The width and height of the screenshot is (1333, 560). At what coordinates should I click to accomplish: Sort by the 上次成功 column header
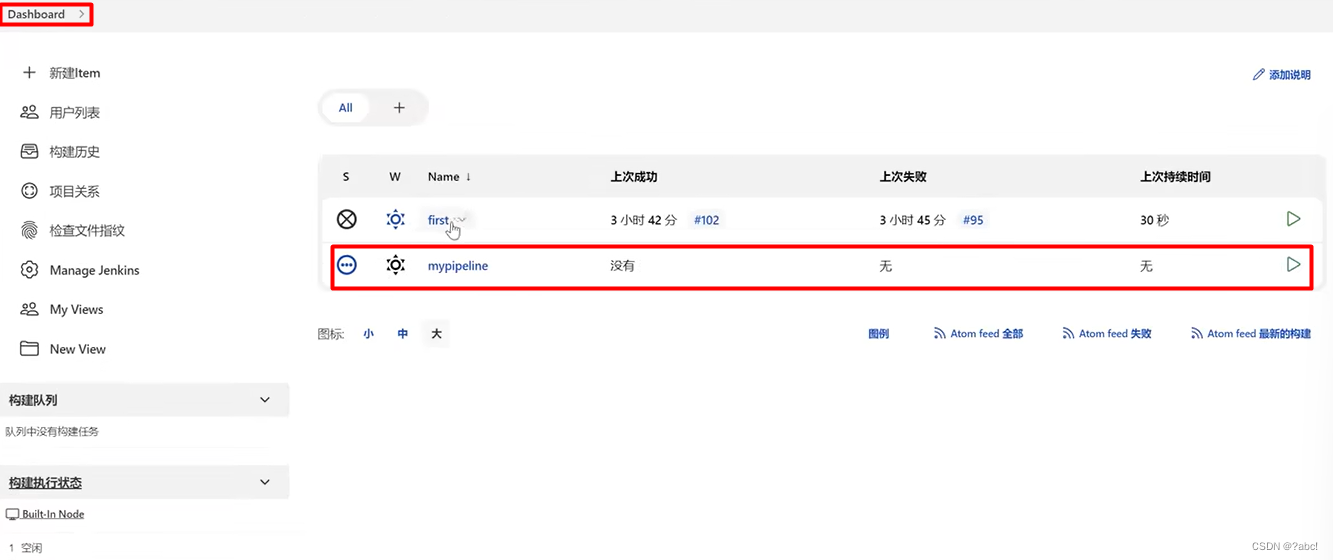click(634, 177)
